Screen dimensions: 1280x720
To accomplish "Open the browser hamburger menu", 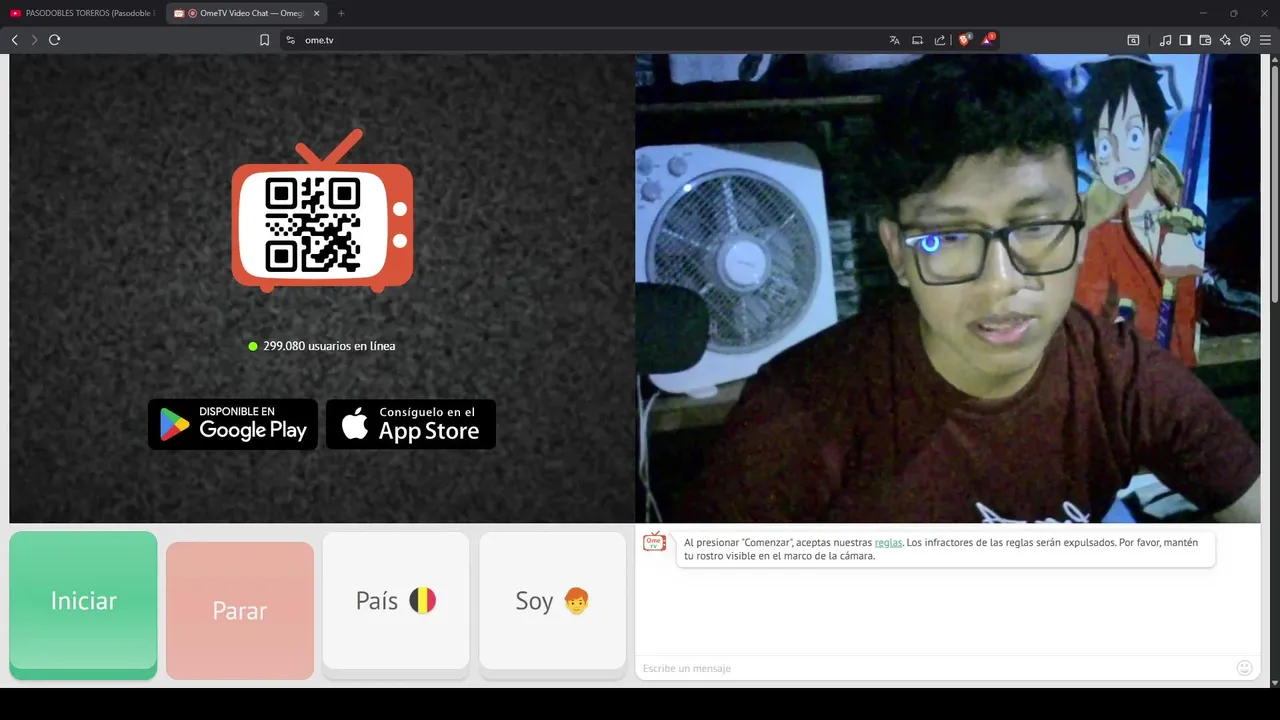I will pyautogui.click(x=1265, y=40).
